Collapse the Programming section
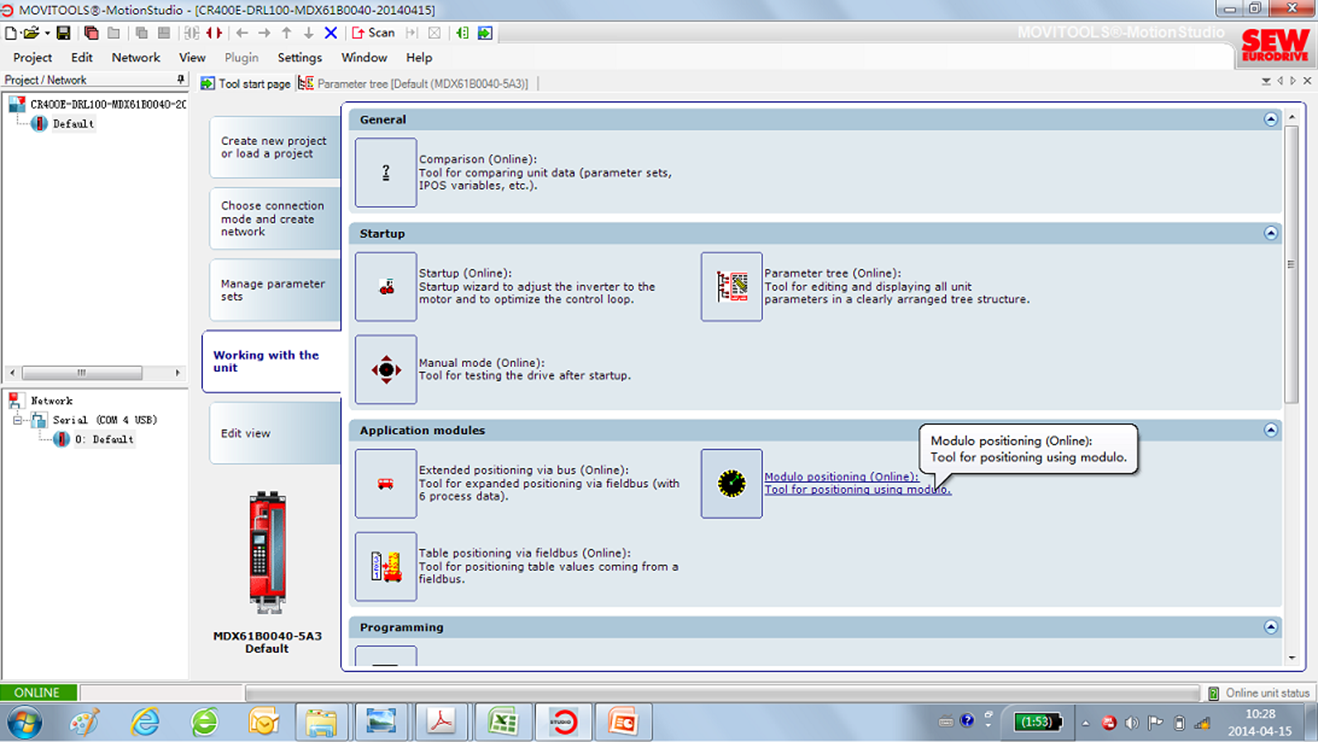The width and height of the screenshot is (1318, 742). coord(1270,627)
